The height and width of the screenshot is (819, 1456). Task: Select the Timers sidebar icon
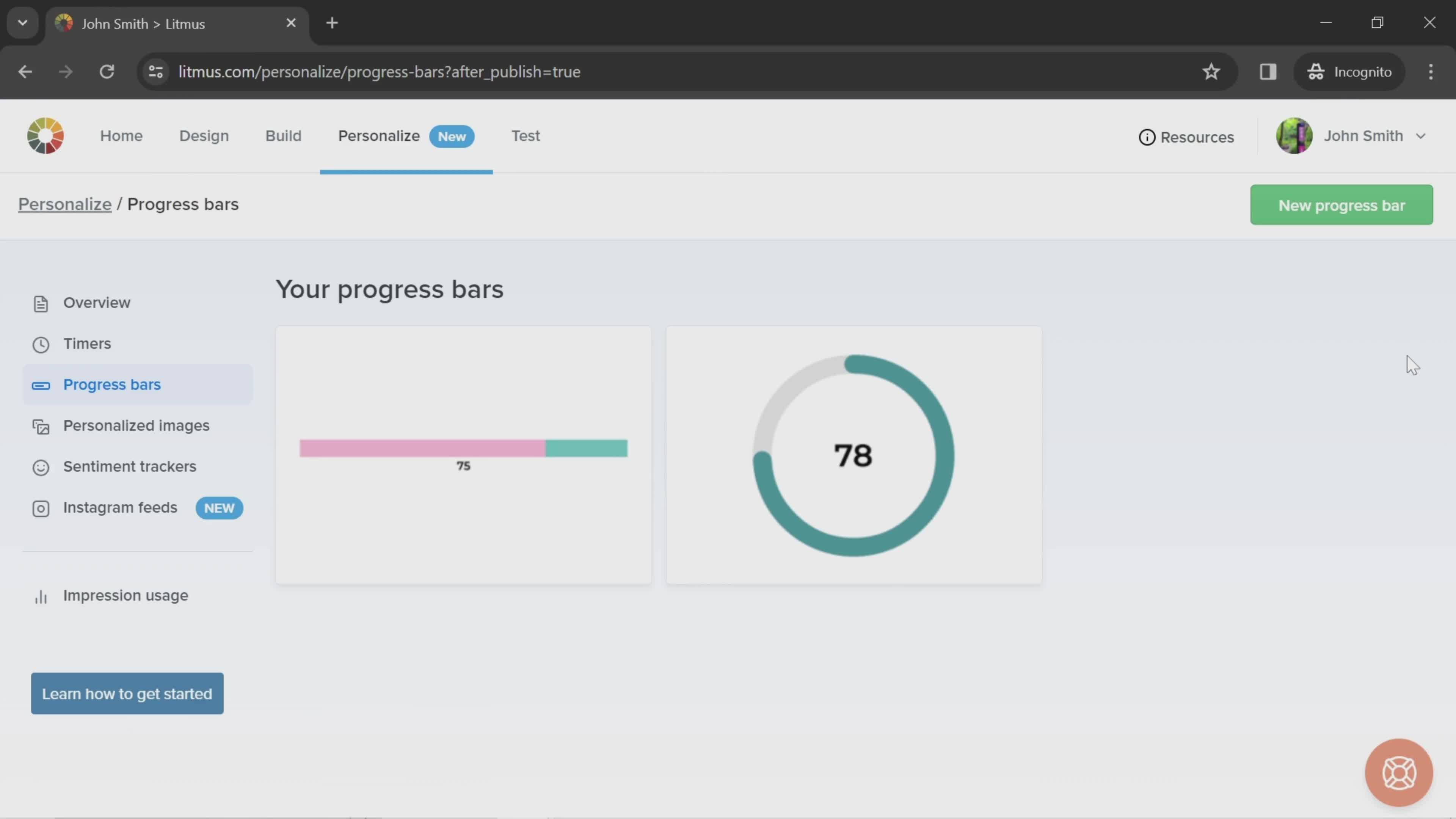click(40, 343)
